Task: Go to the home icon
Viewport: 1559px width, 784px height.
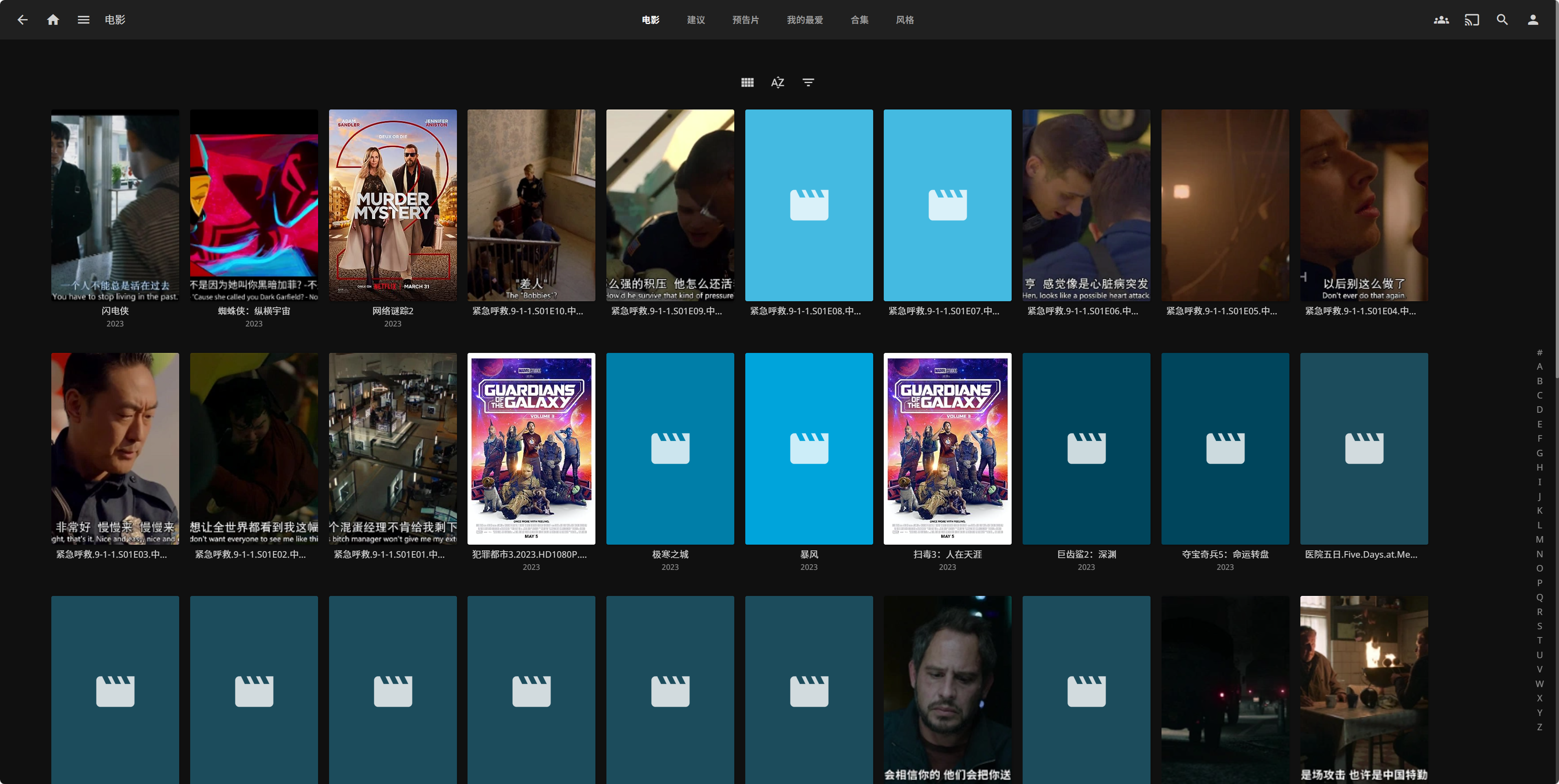Action: point(53,20)
